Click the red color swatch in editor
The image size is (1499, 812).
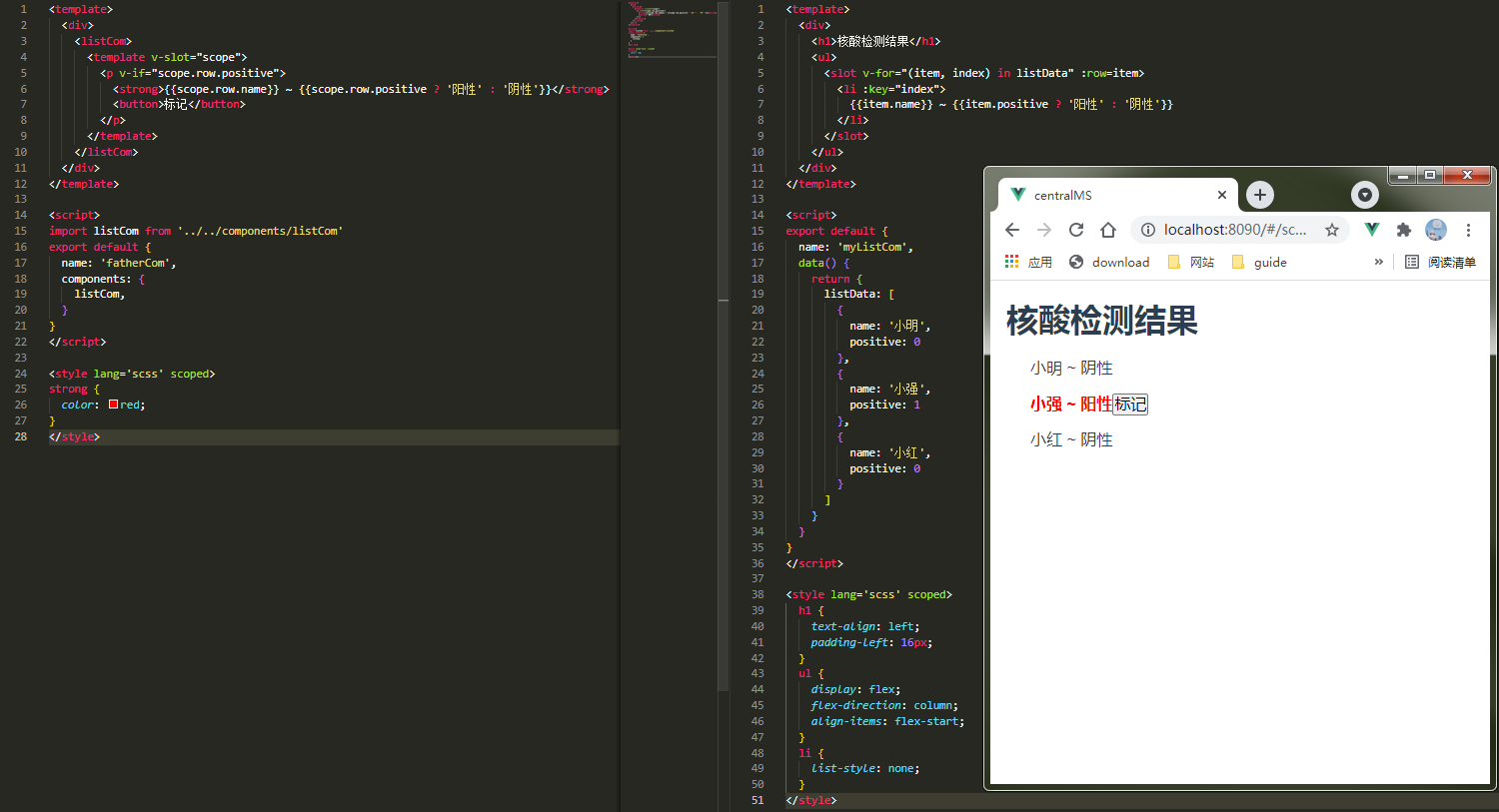pyautogui.click(x=113, y=405)
